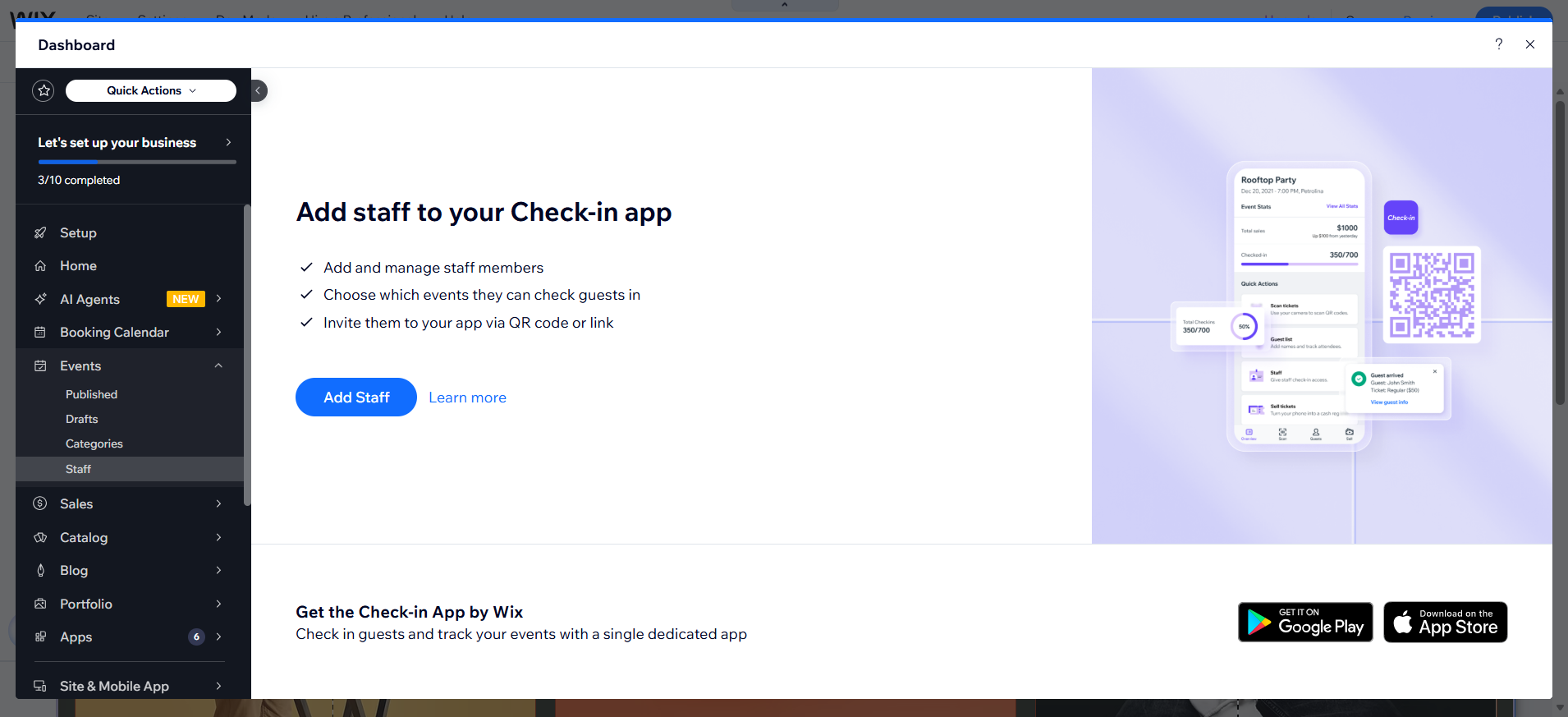Close the Dashboard dialog

pos(1530,44)
